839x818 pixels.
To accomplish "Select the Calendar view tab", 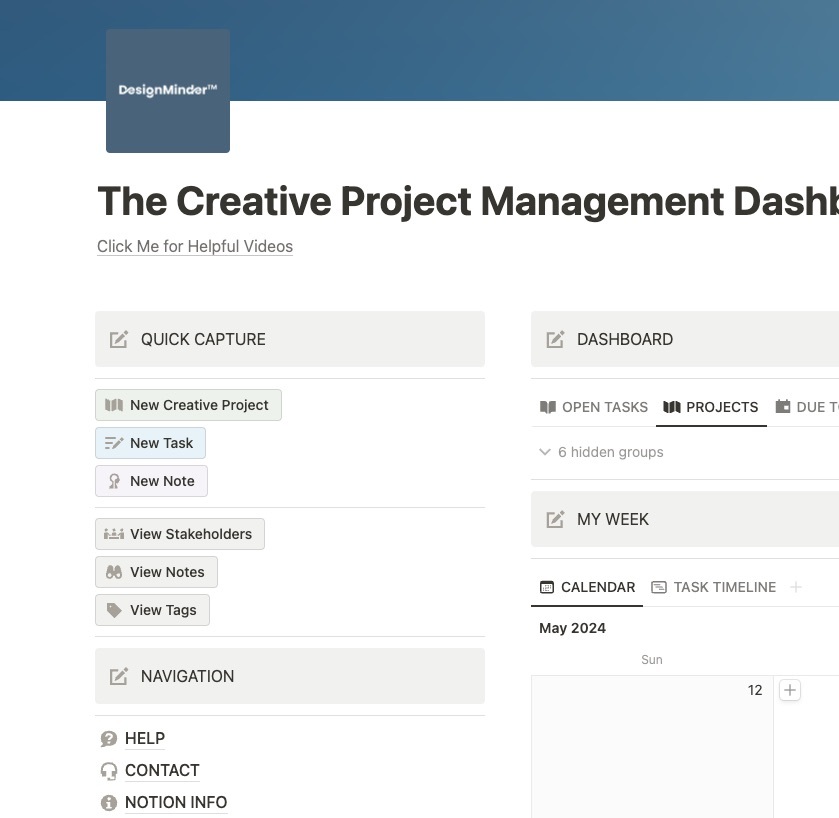I will (x=588, y=587).
